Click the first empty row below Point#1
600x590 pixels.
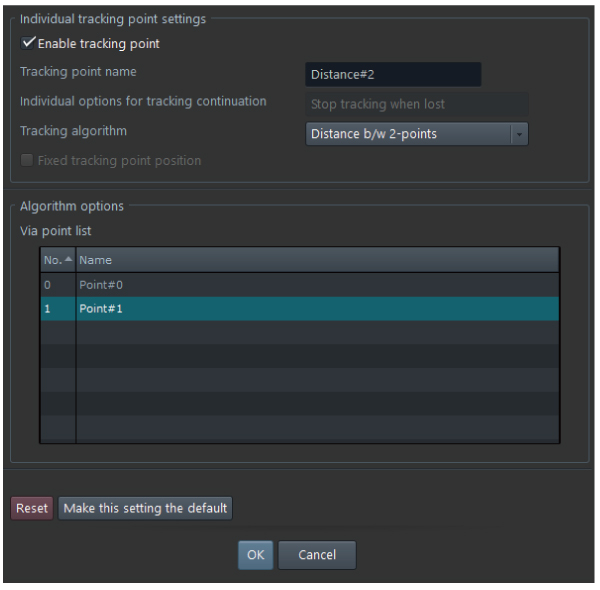(x=316, y=333)
